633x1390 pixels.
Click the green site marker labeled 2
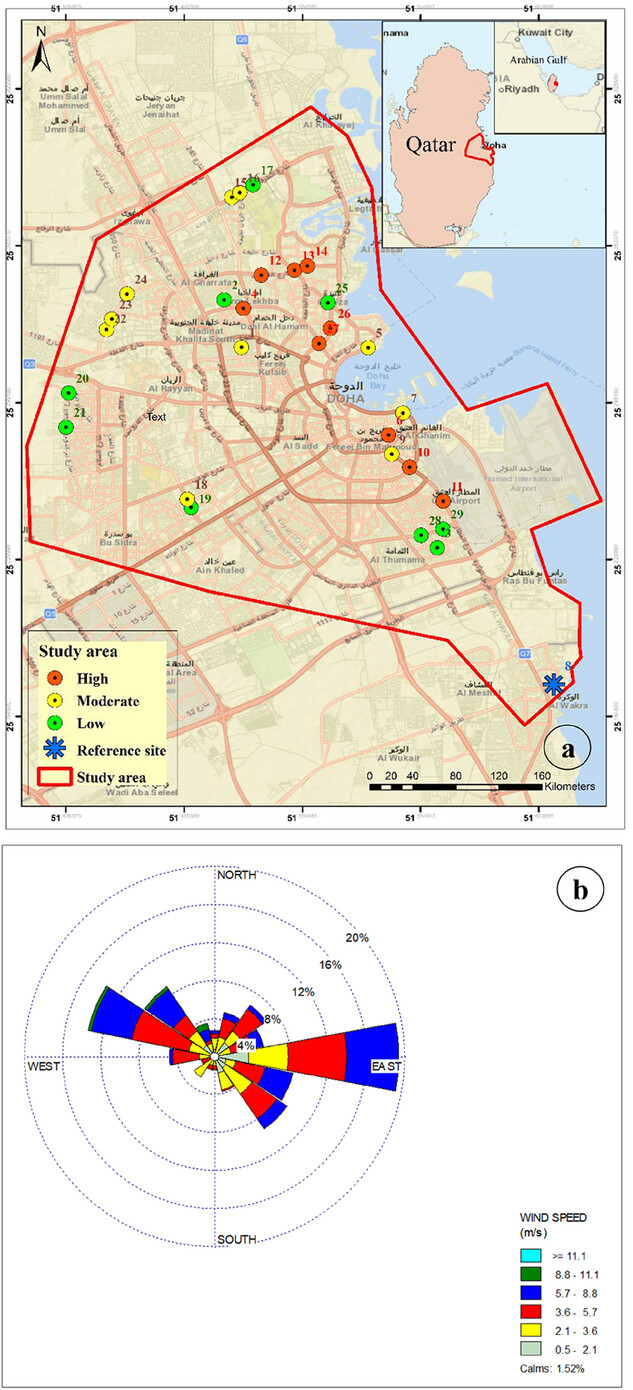point(224,300)
